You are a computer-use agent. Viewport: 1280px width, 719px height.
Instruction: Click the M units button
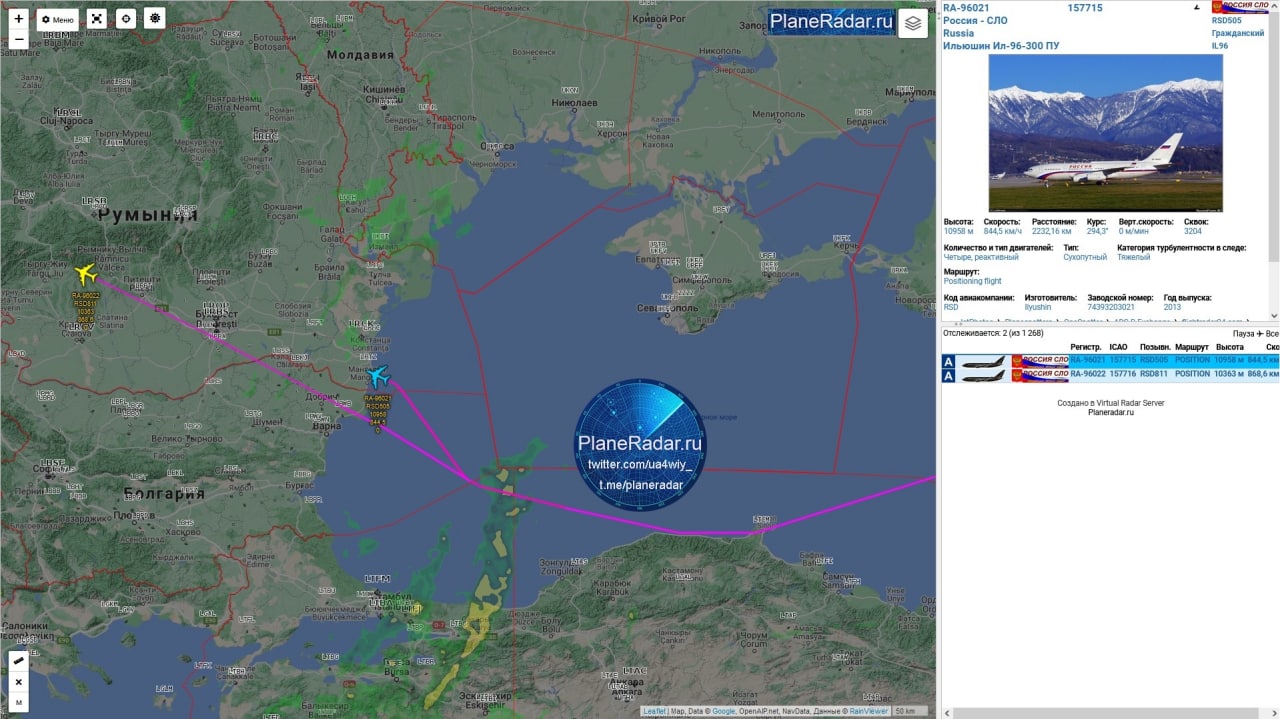[x=19, y=703]
